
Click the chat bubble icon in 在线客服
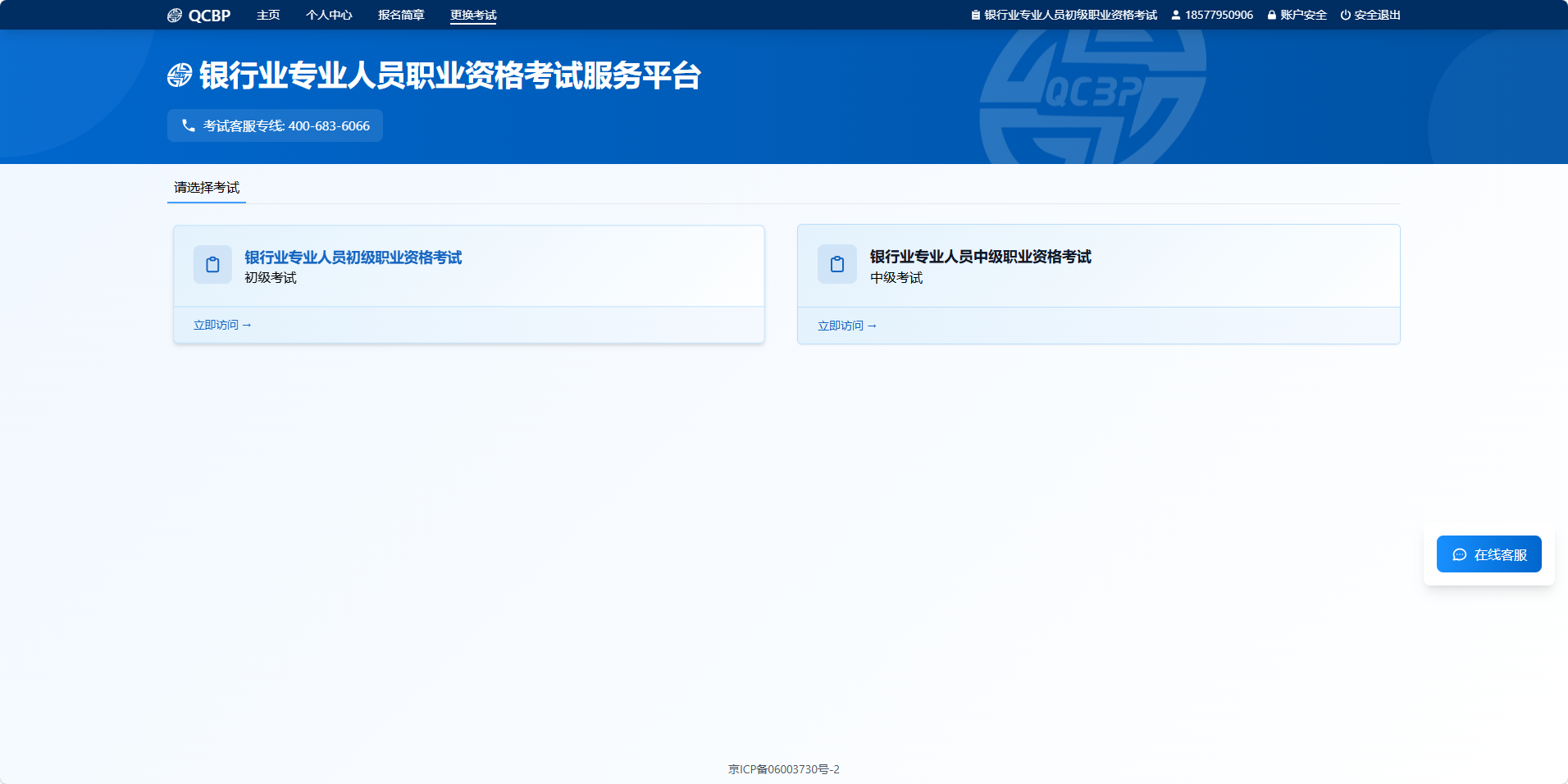click(x=1460, y=554)
